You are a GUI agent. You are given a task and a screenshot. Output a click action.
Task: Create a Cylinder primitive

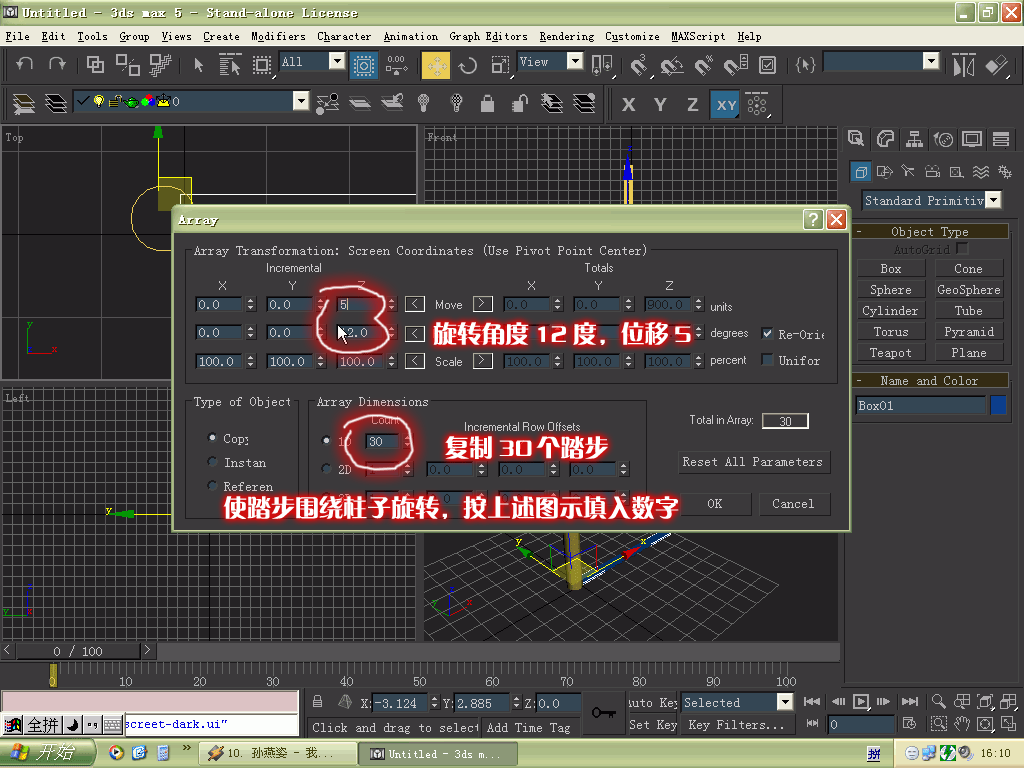point(890,311)
